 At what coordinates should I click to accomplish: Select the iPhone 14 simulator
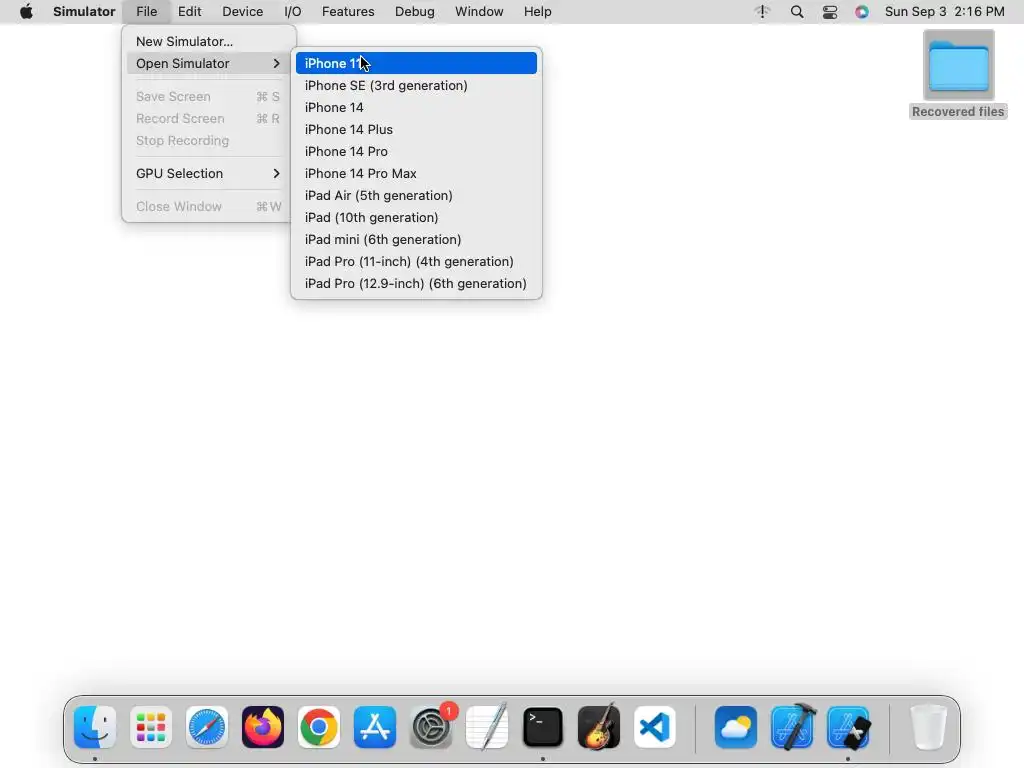416,108
